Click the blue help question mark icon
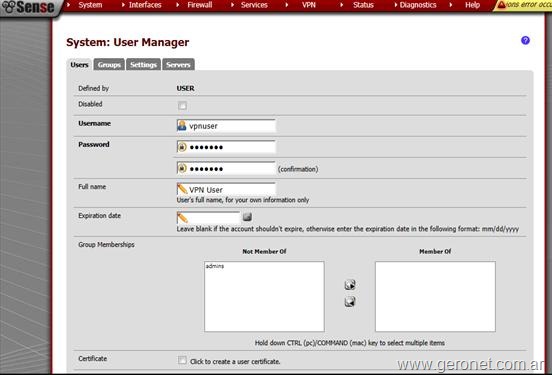Viewport: 552px width, 375px height. 525,40
